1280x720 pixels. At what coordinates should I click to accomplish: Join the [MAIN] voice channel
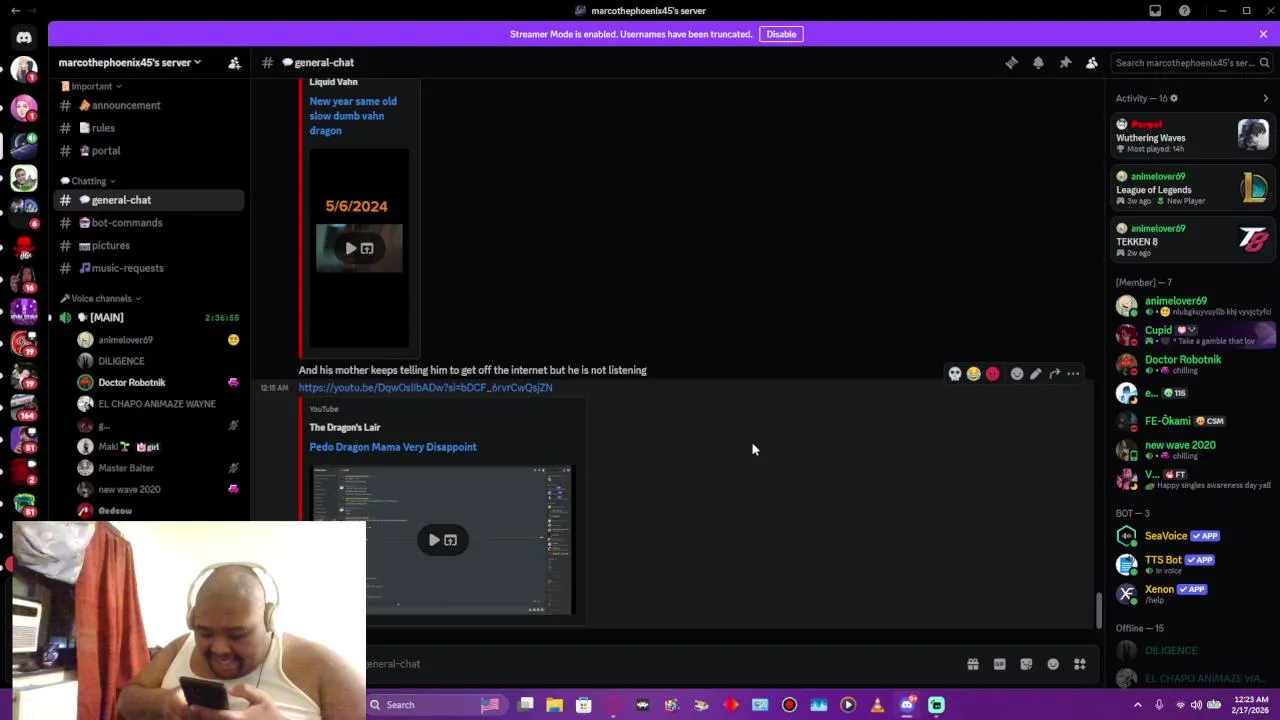coord(149,318)
